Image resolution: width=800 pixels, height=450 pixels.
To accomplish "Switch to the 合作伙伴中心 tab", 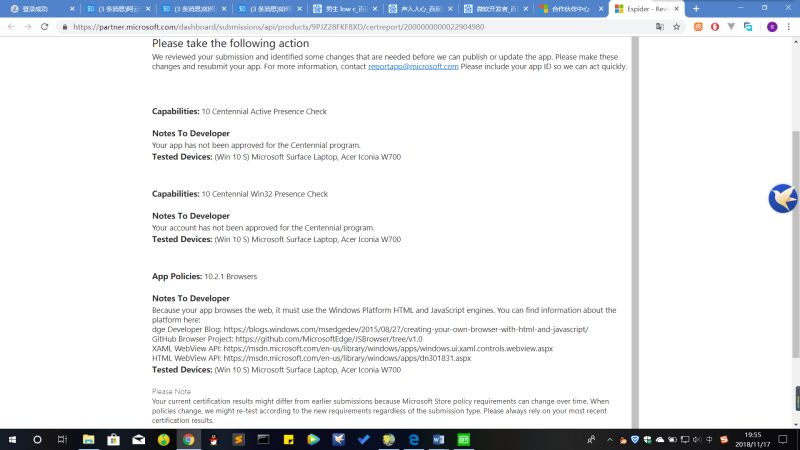I will (571, 9).
